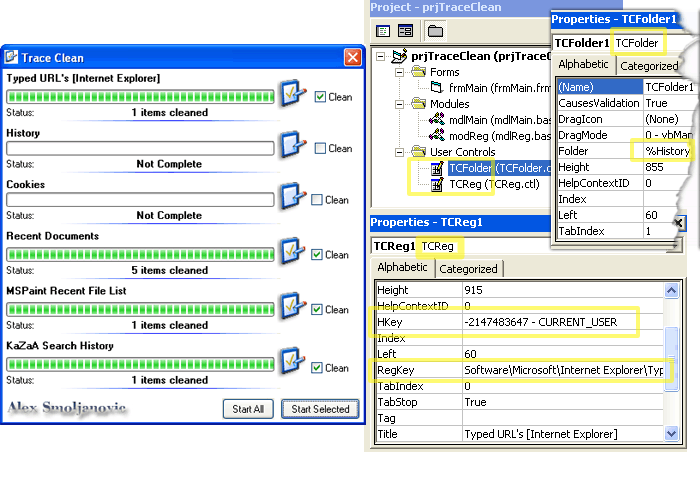Click the Recent Documents clean icon
This screenshot has height=500, width=700.
[x=292, y=252]
